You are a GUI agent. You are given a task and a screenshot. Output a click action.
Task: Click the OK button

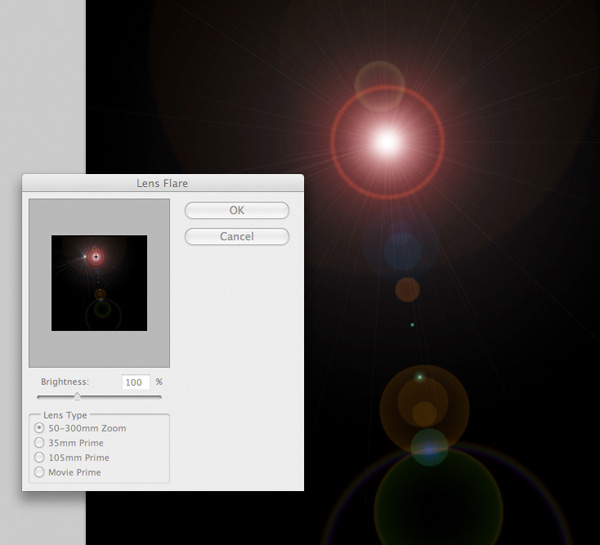click(237, 211)
